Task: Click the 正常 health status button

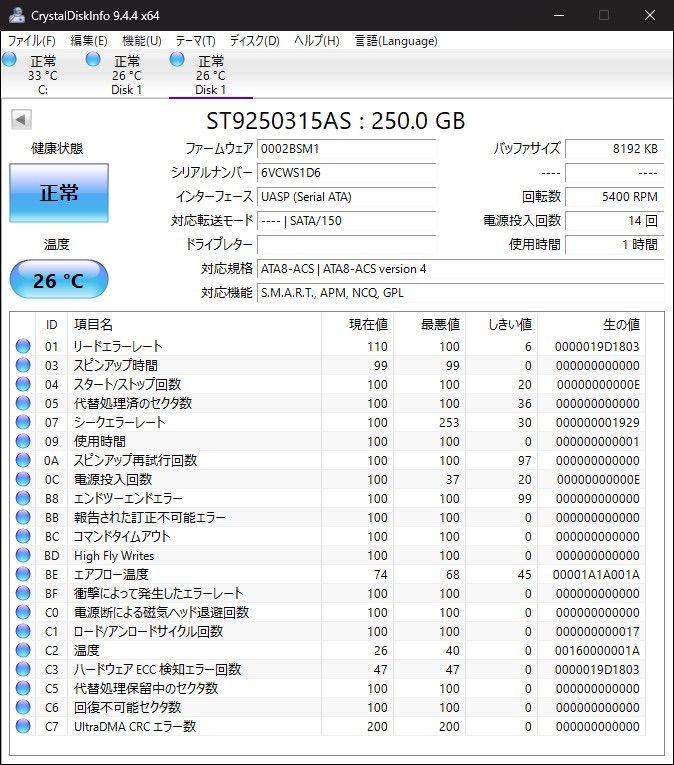Action: coord(59,193)
